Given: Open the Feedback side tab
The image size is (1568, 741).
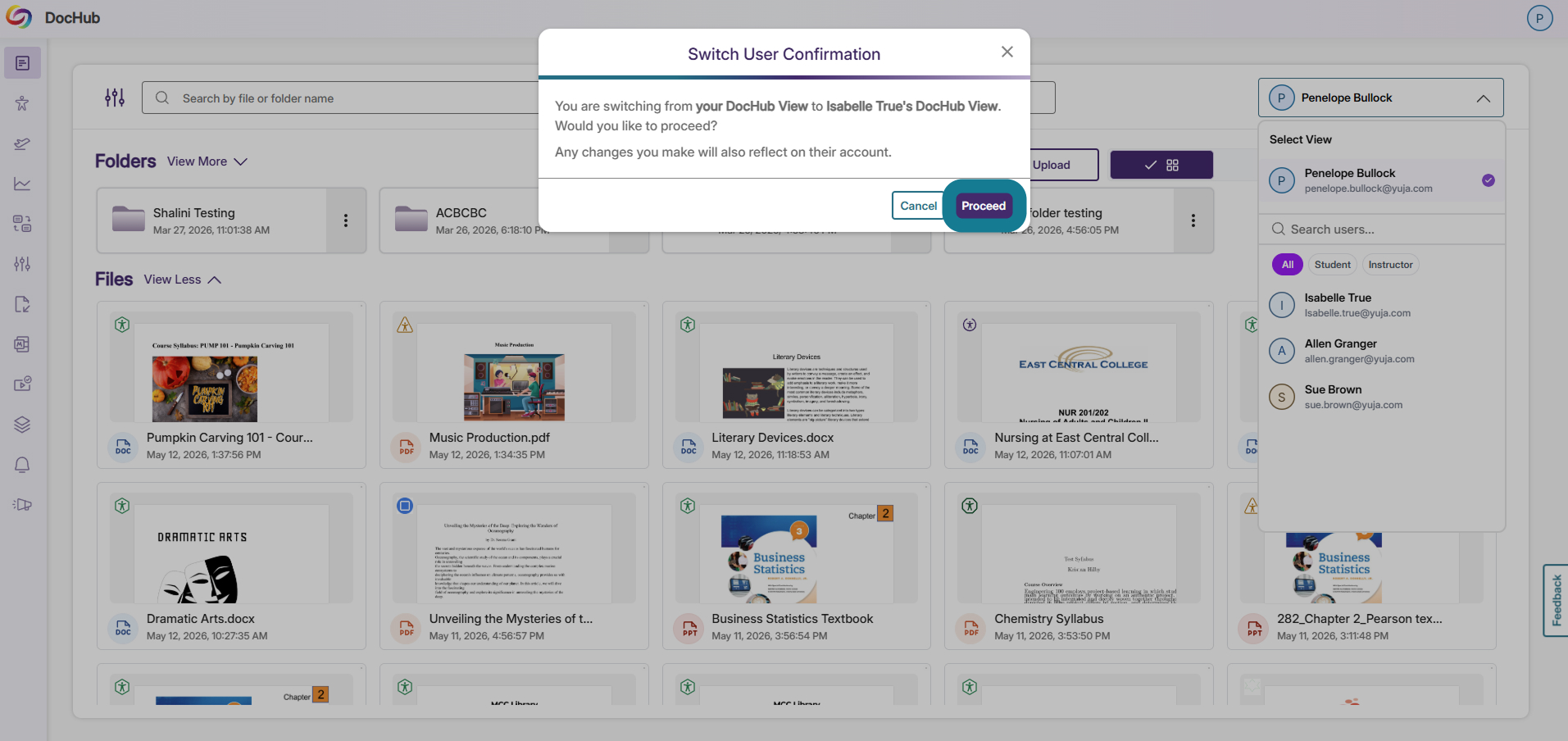Looking at the screenshot, I should [x=1556, y=600].
